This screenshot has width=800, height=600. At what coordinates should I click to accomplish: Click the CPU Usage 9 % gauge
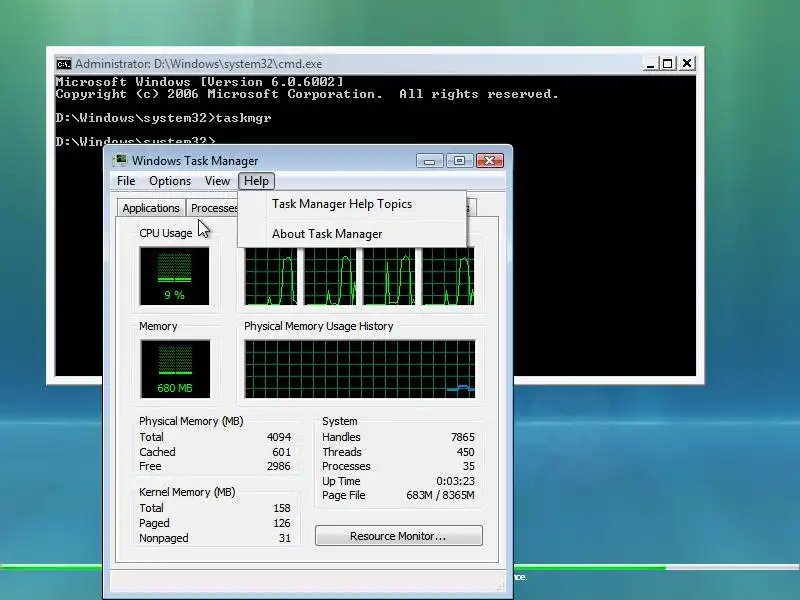[174, 276]
